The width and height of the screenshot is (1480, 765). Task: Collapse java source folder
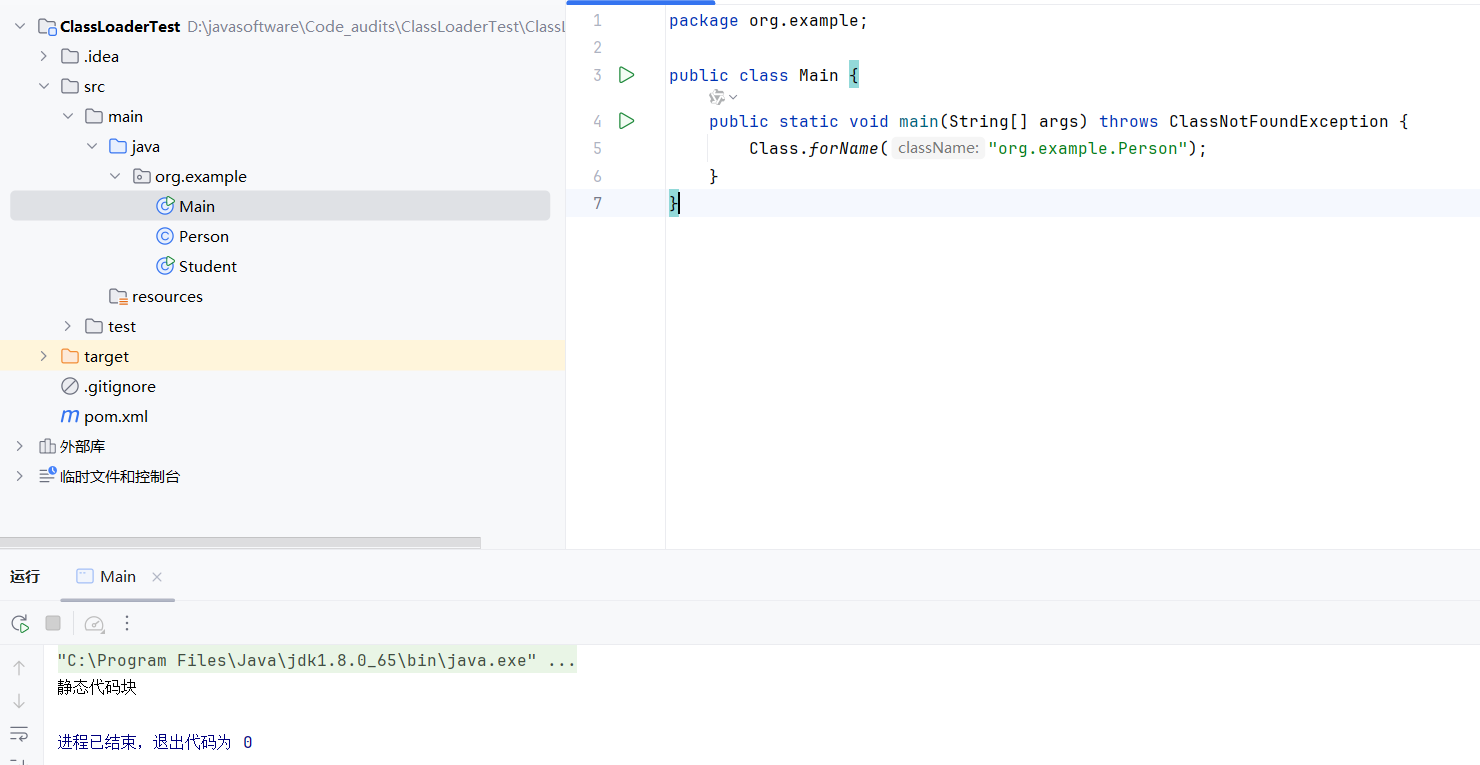tap(92, 146)
